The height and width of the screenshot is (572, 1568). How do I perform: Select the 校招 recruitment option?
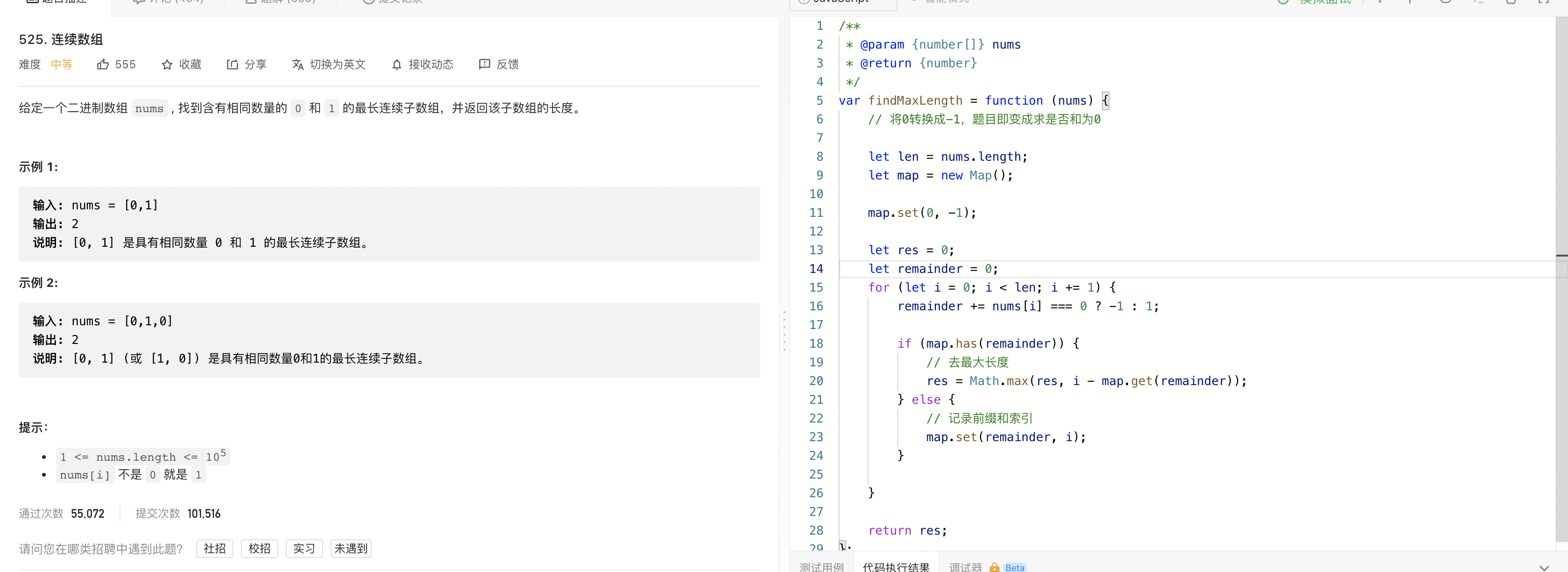point(259,548)
